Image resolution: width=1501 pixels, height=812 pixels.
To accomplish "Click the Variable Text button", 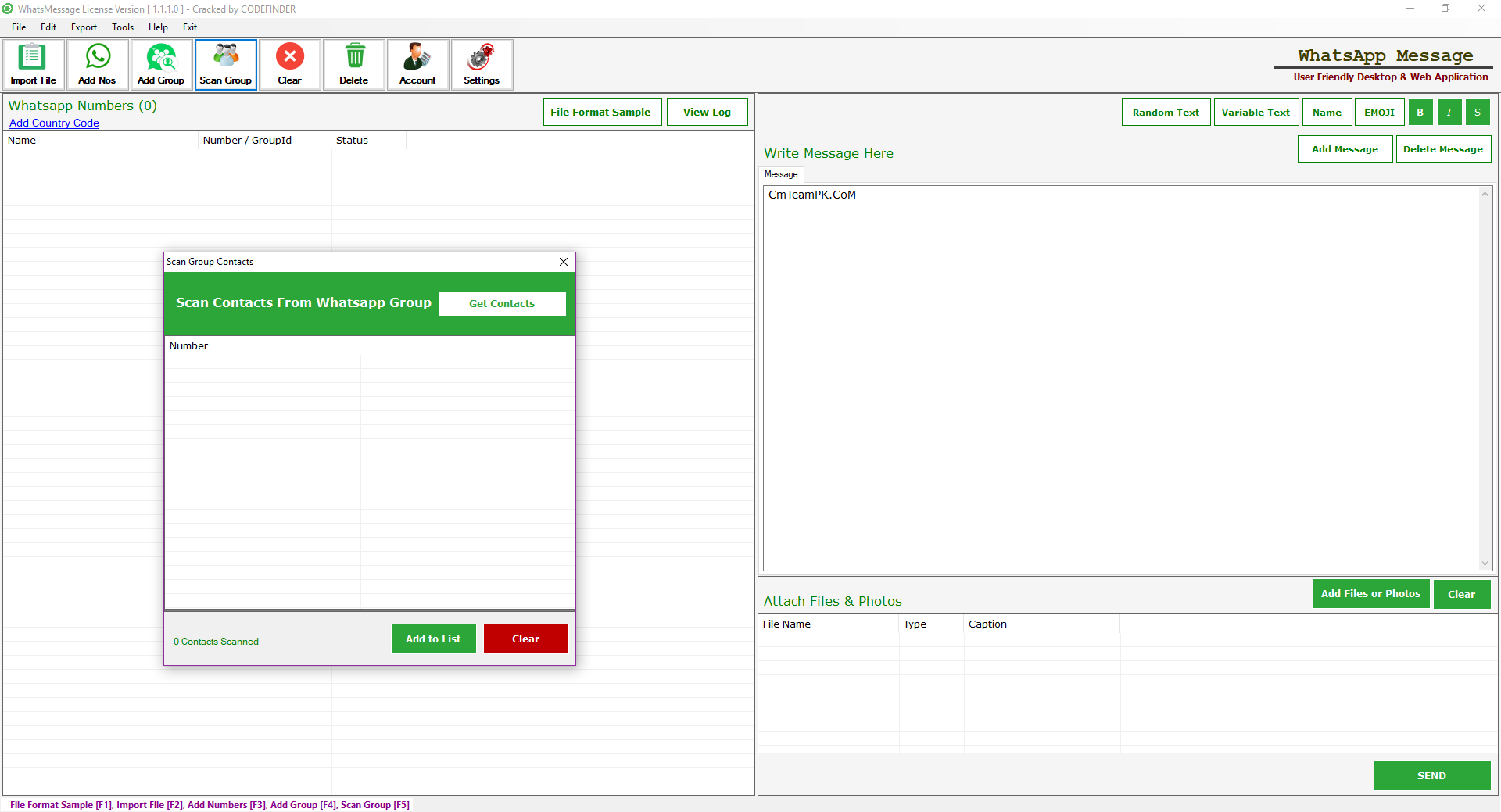I will tap(1256, 113).
